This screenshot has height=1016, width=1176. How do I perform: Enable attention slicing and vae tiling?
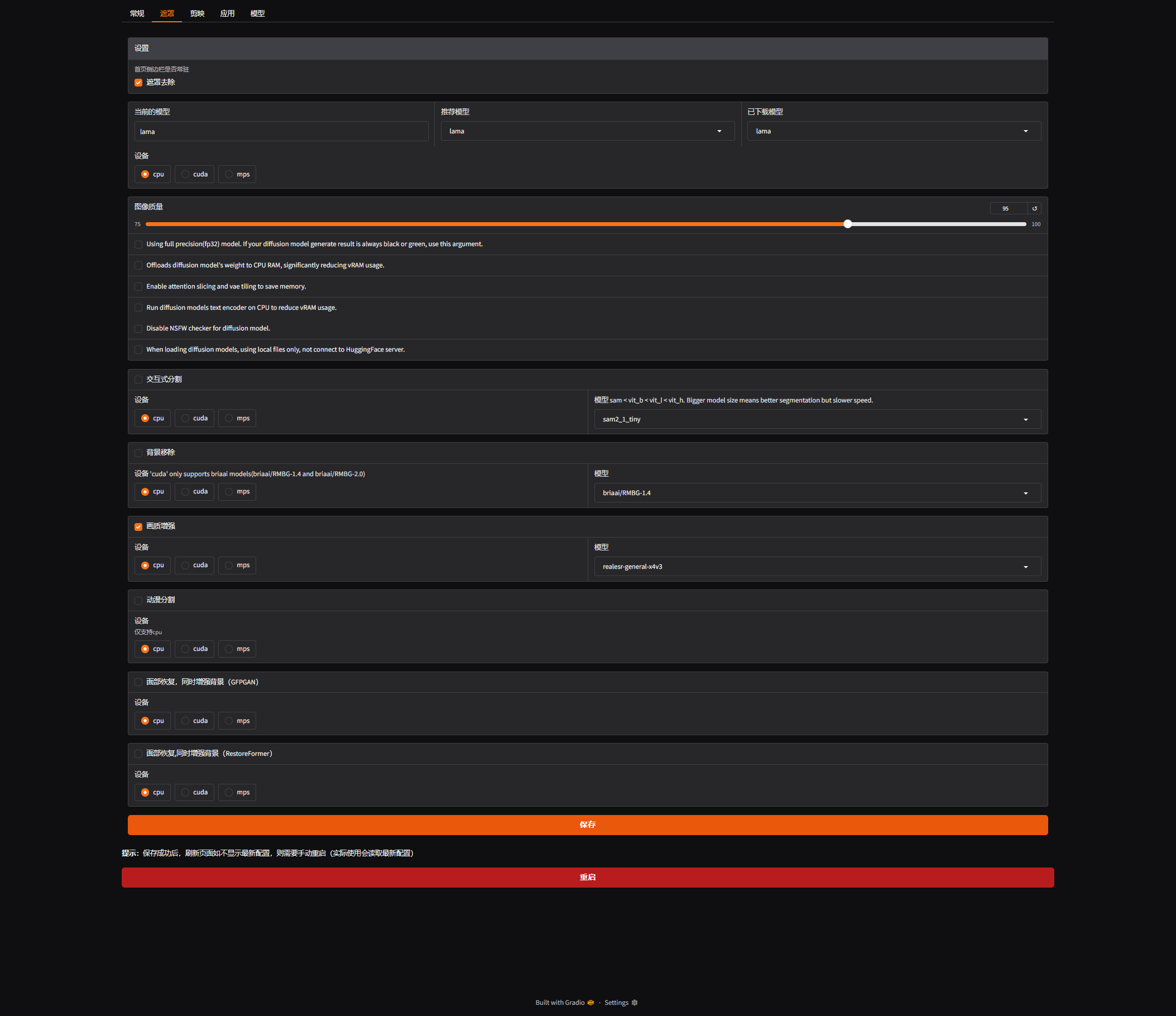(138, 286)
